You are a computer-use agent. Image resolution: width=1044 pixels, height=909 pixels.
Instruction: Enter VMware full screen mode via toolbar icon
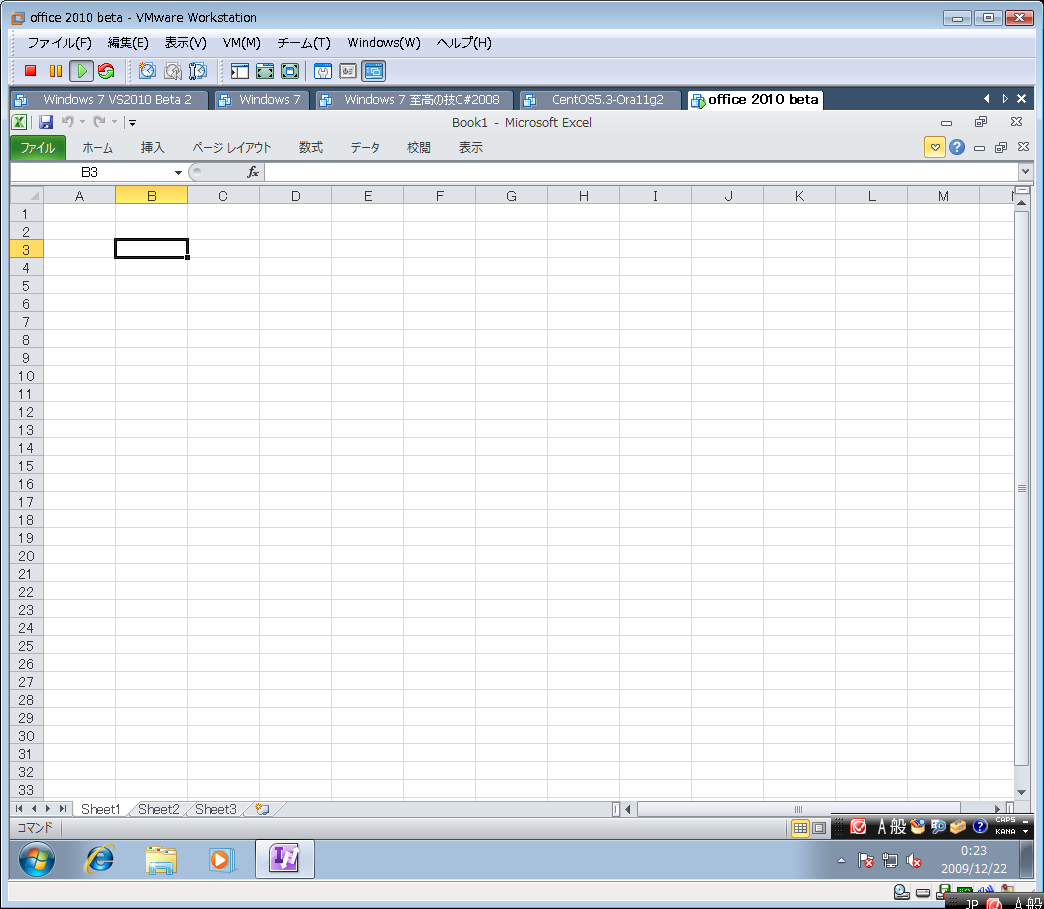(265, 71)
